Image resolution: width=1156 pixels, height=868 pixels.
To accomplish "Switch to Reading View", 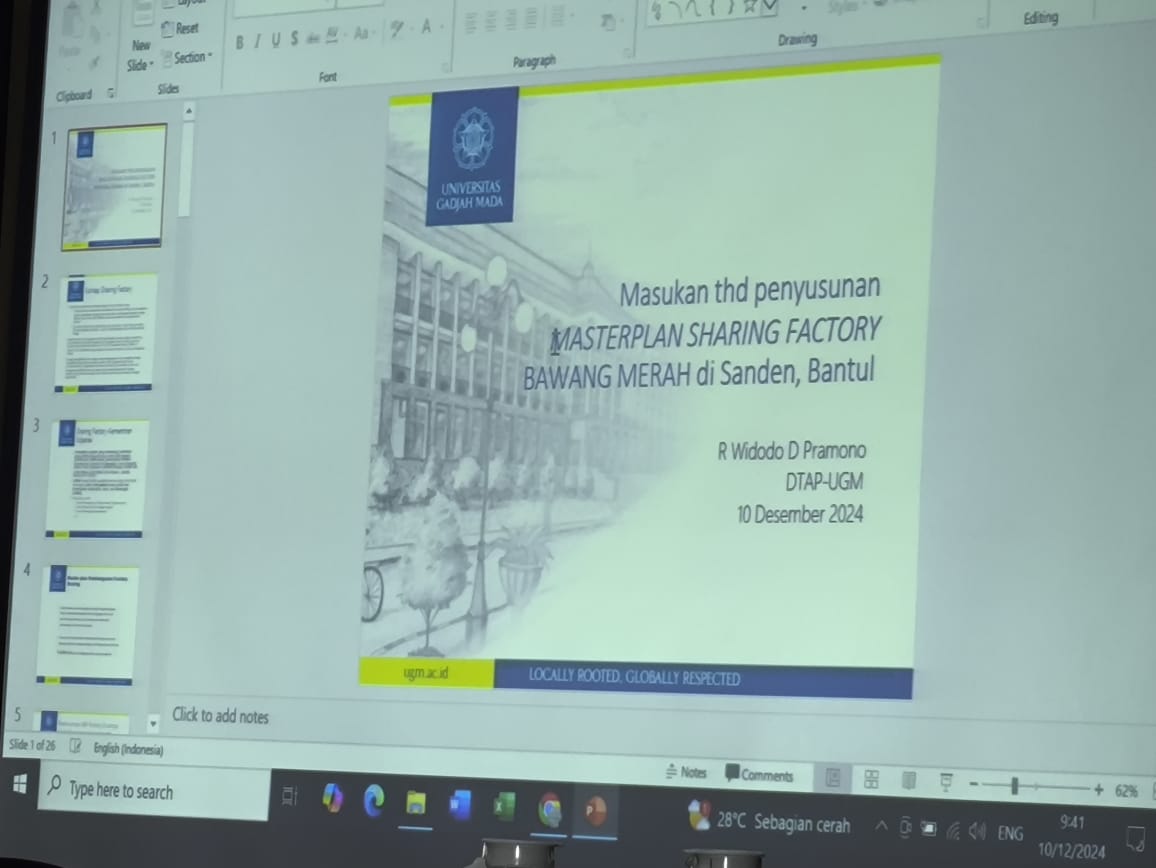I will [909, 781].
